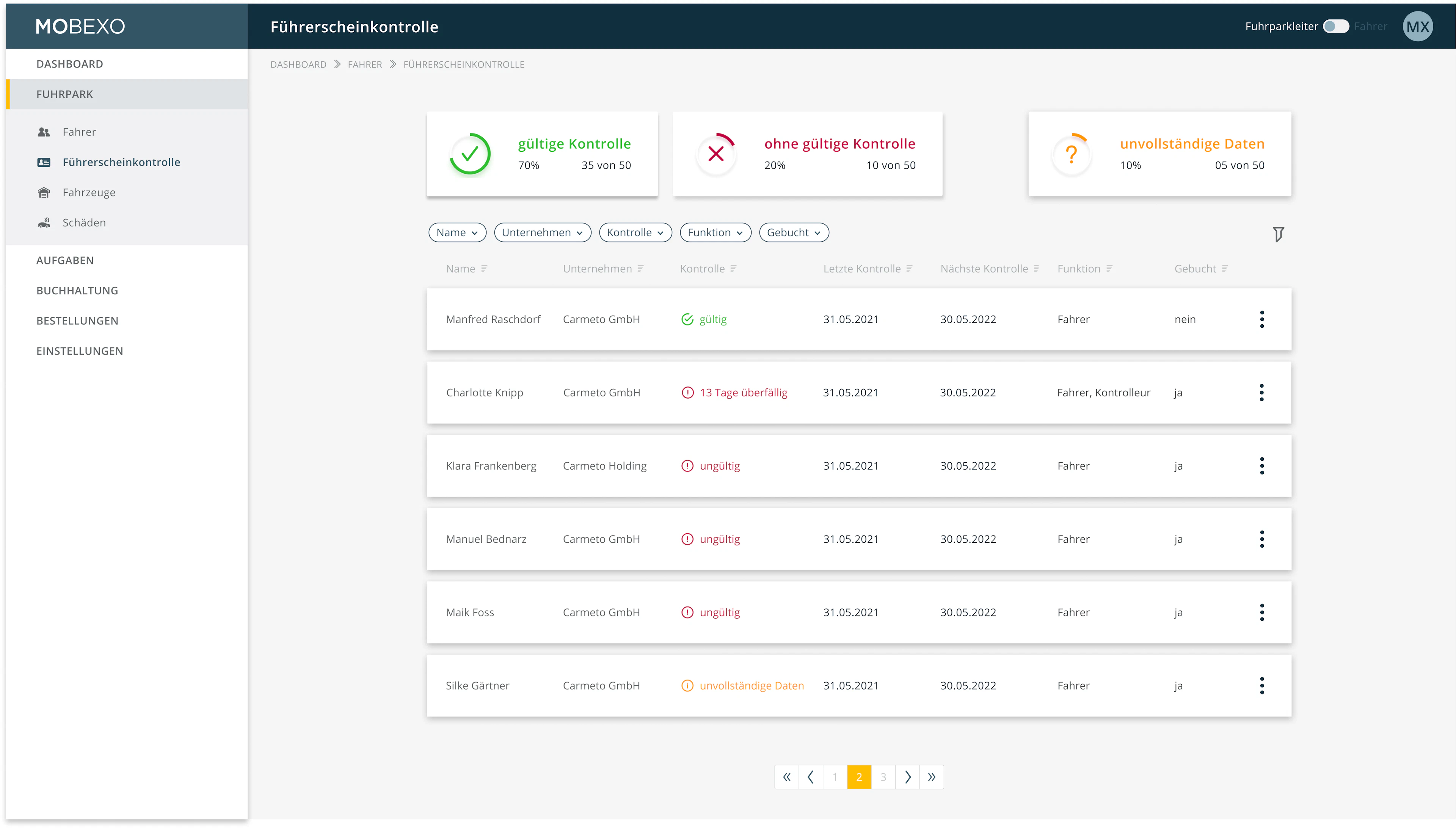
Task: Open the Name filter dropdown
Action: pos(457,232)
